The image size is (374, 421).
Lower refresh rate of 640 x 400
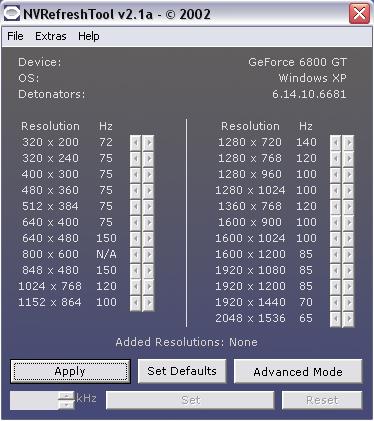coord(135,223)
